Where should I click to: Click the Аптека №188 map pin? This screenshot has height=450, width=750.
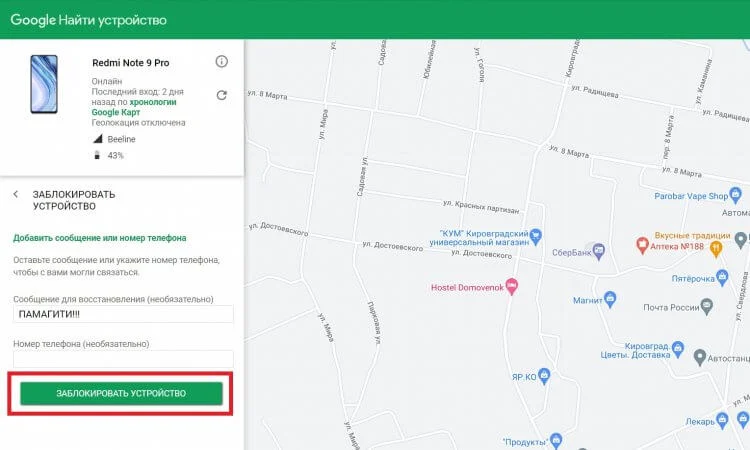pos(643,243)
